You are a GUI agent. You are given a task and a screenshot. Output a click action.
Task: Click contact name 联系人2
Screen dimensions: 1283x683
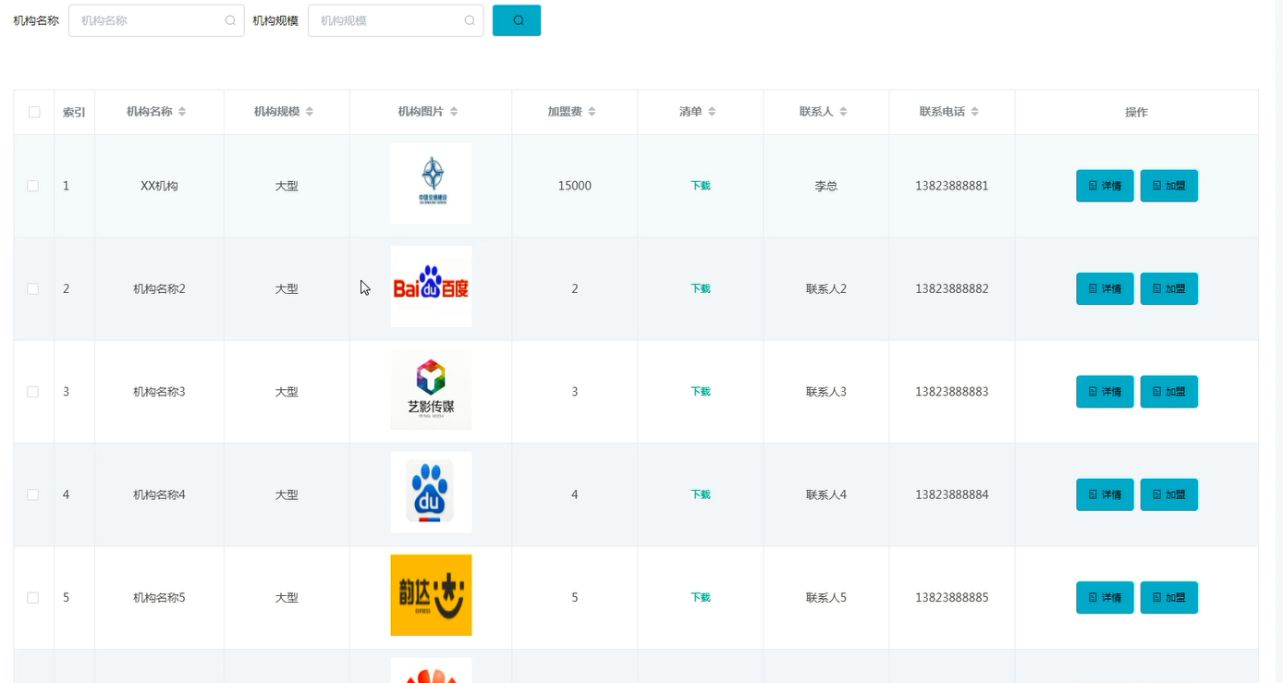pos(826,289)
